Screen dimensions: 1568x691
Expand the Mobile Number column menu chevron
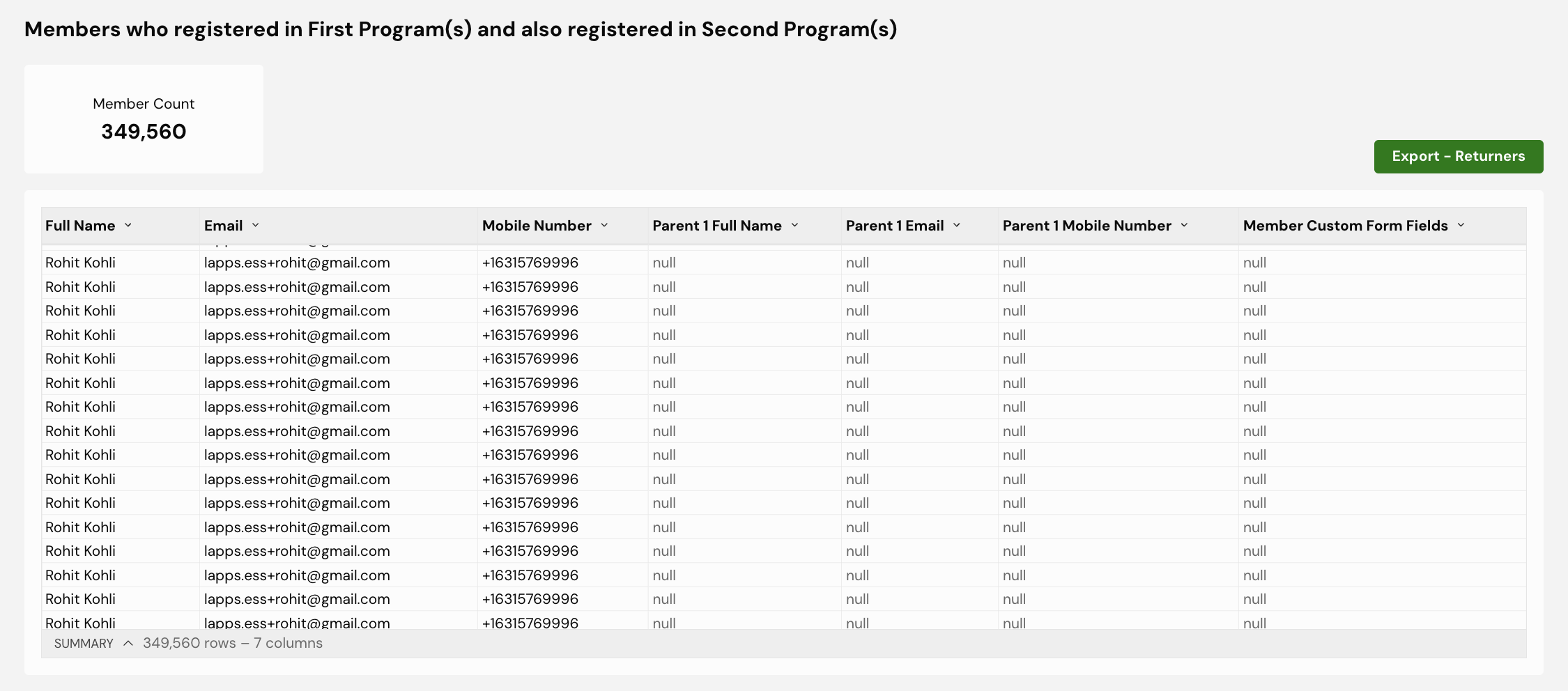click(x=604, y=225)
